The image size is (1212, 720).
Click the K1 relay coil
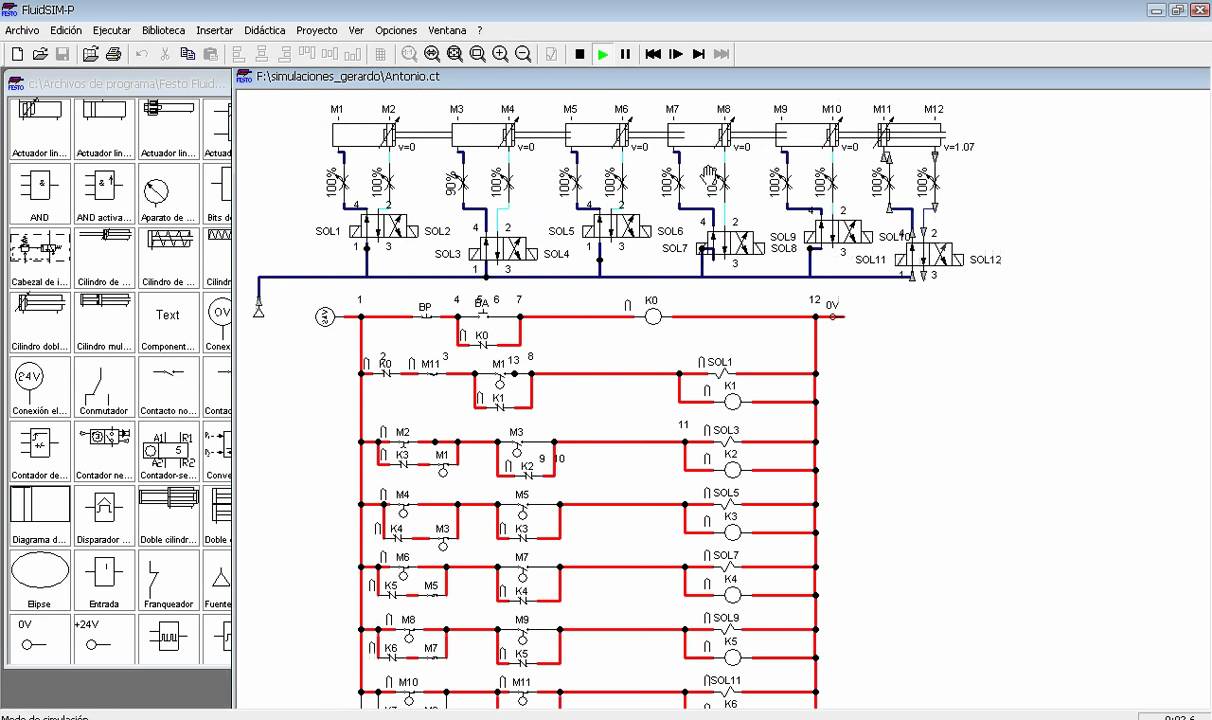pos(731,401)
